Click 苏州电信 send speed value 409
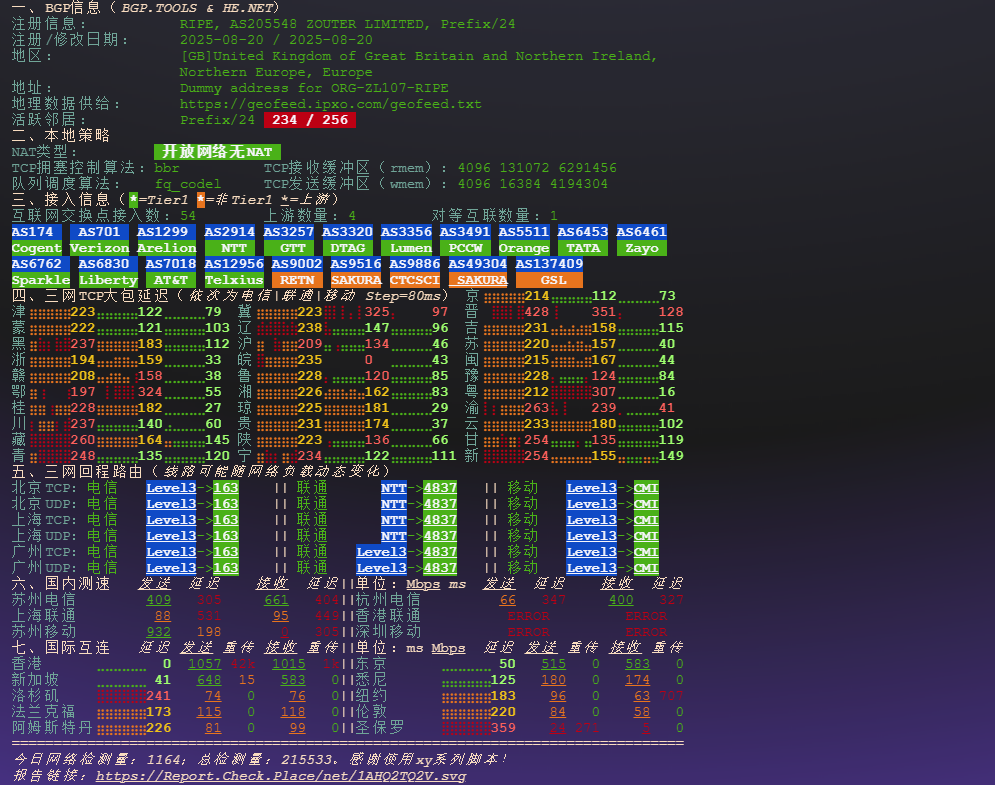This screenshot has width=995, height=785. (159, 600)
